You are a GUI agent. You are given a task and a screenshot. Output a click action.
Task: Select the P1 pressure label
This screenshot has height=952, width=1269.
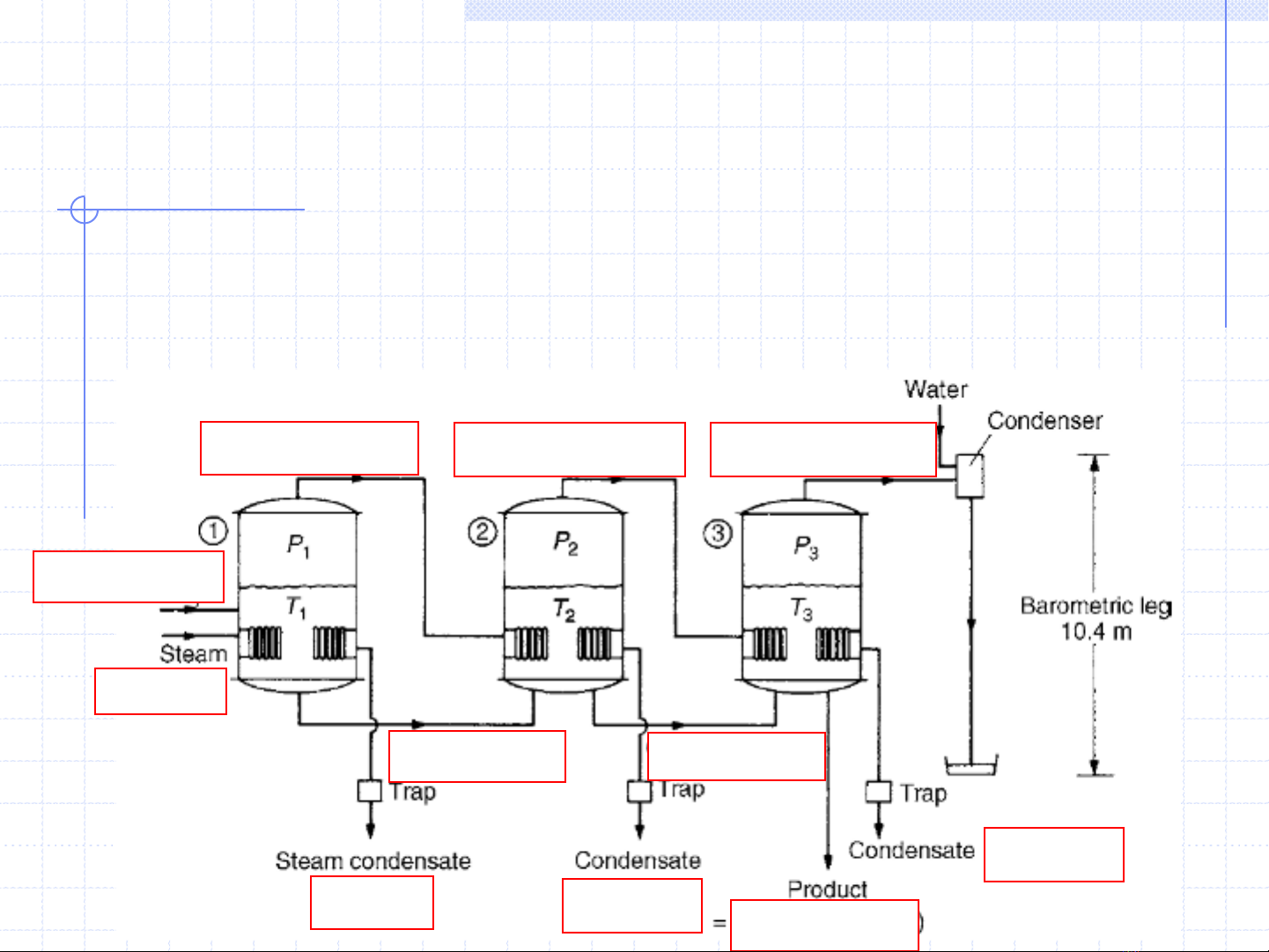click(x=298, y=546)
